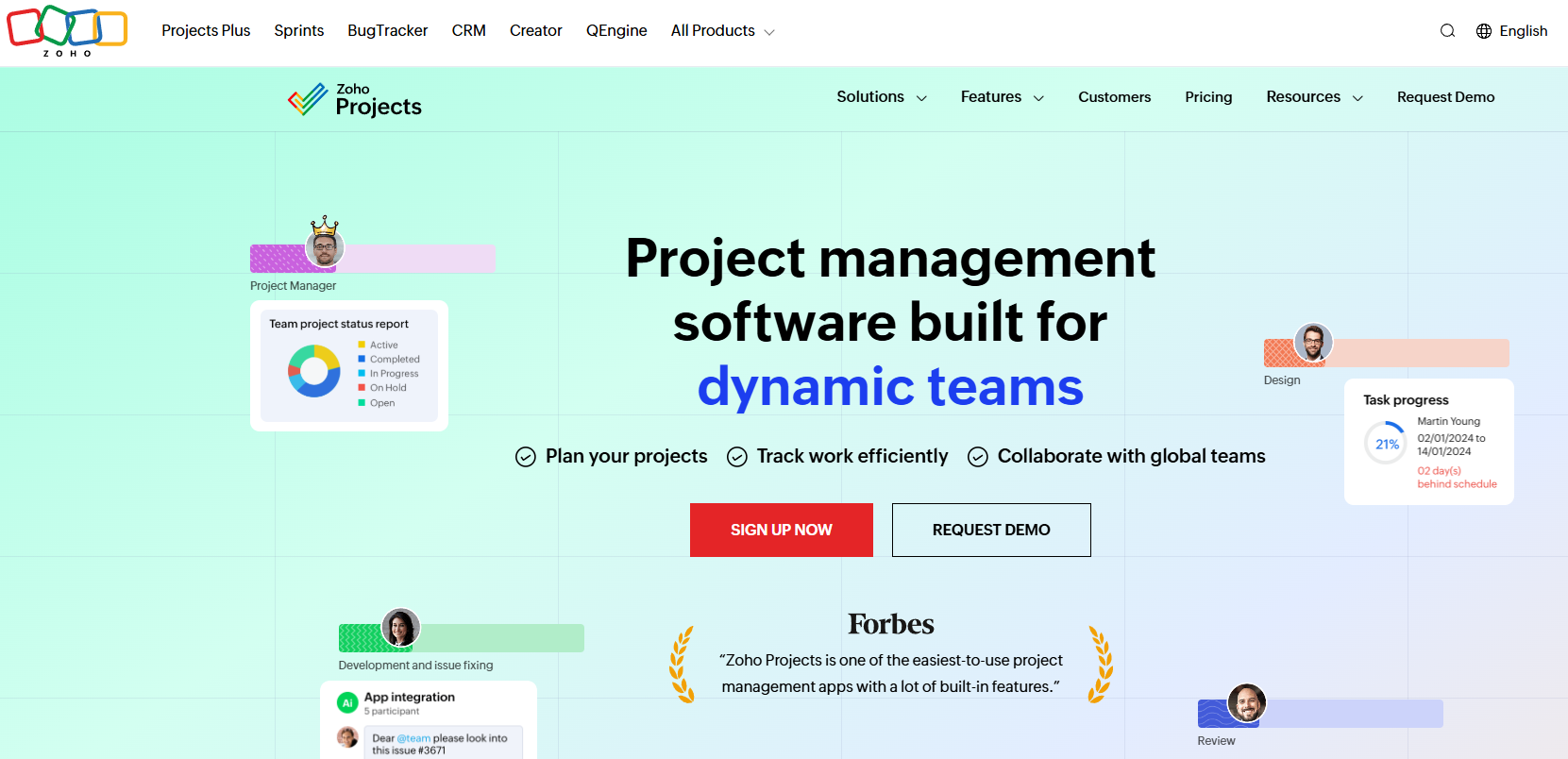Open the Pricing page
This screenshot has width=1568, height=759.
pos(1209,97)
